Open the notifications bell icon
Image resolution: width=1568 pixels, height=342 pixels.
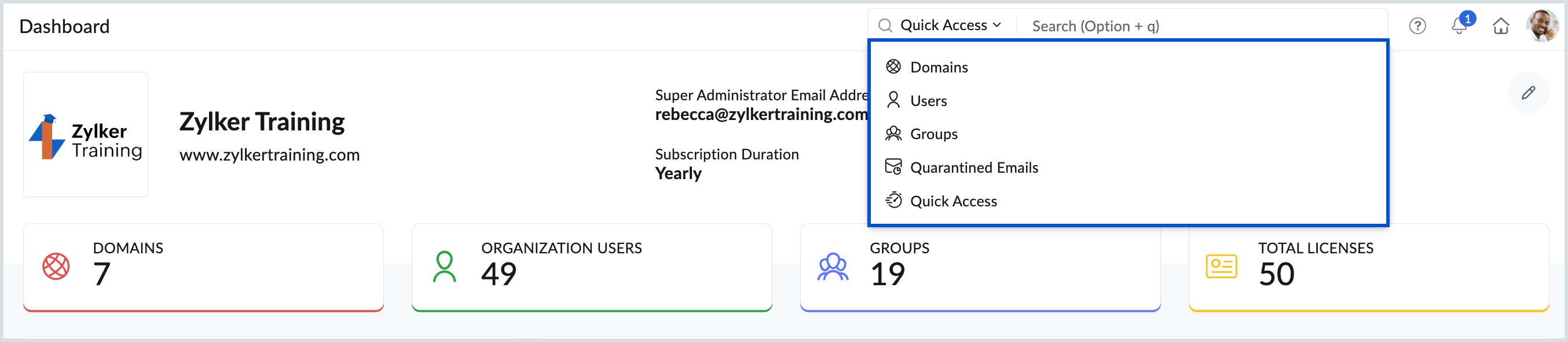point(1459,26)
